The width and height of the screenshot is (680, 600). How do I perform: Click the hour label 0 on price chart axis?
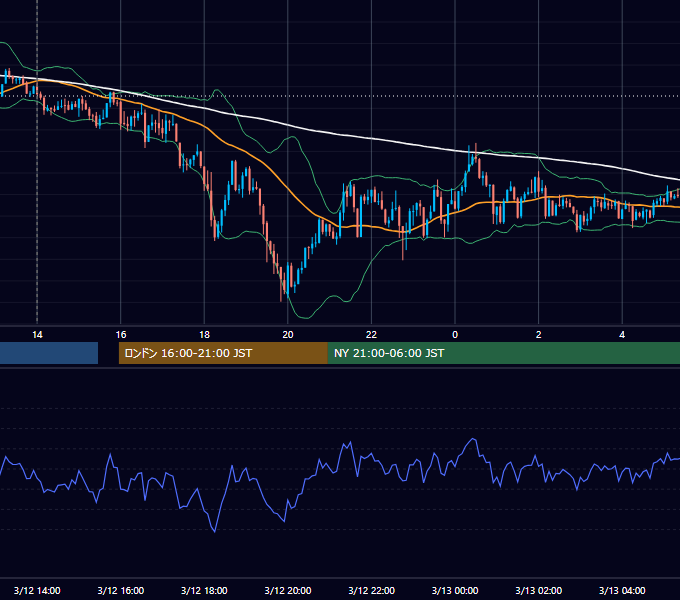[x=455, y=335]
